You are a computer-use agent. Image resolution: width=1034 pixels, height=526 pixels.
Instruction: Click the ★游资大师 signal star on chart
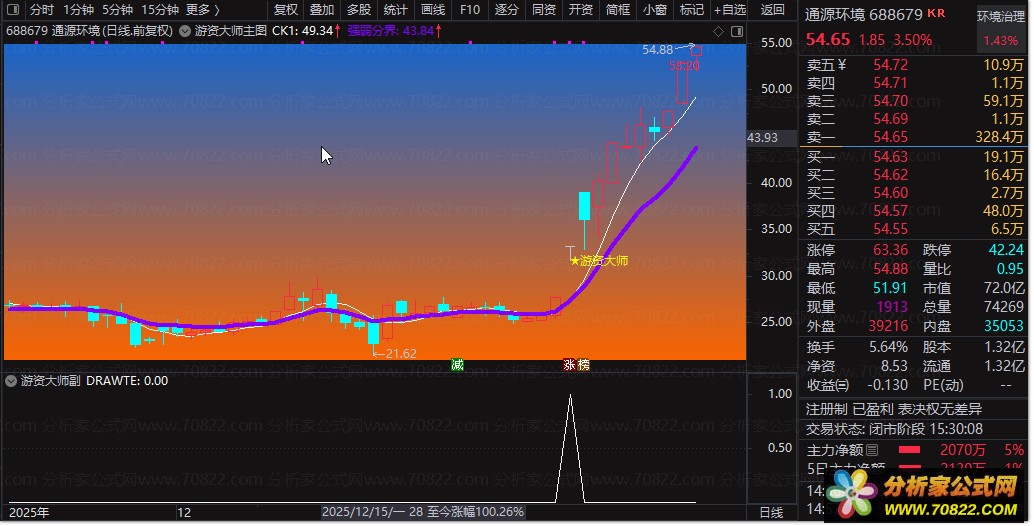[599, 261]
